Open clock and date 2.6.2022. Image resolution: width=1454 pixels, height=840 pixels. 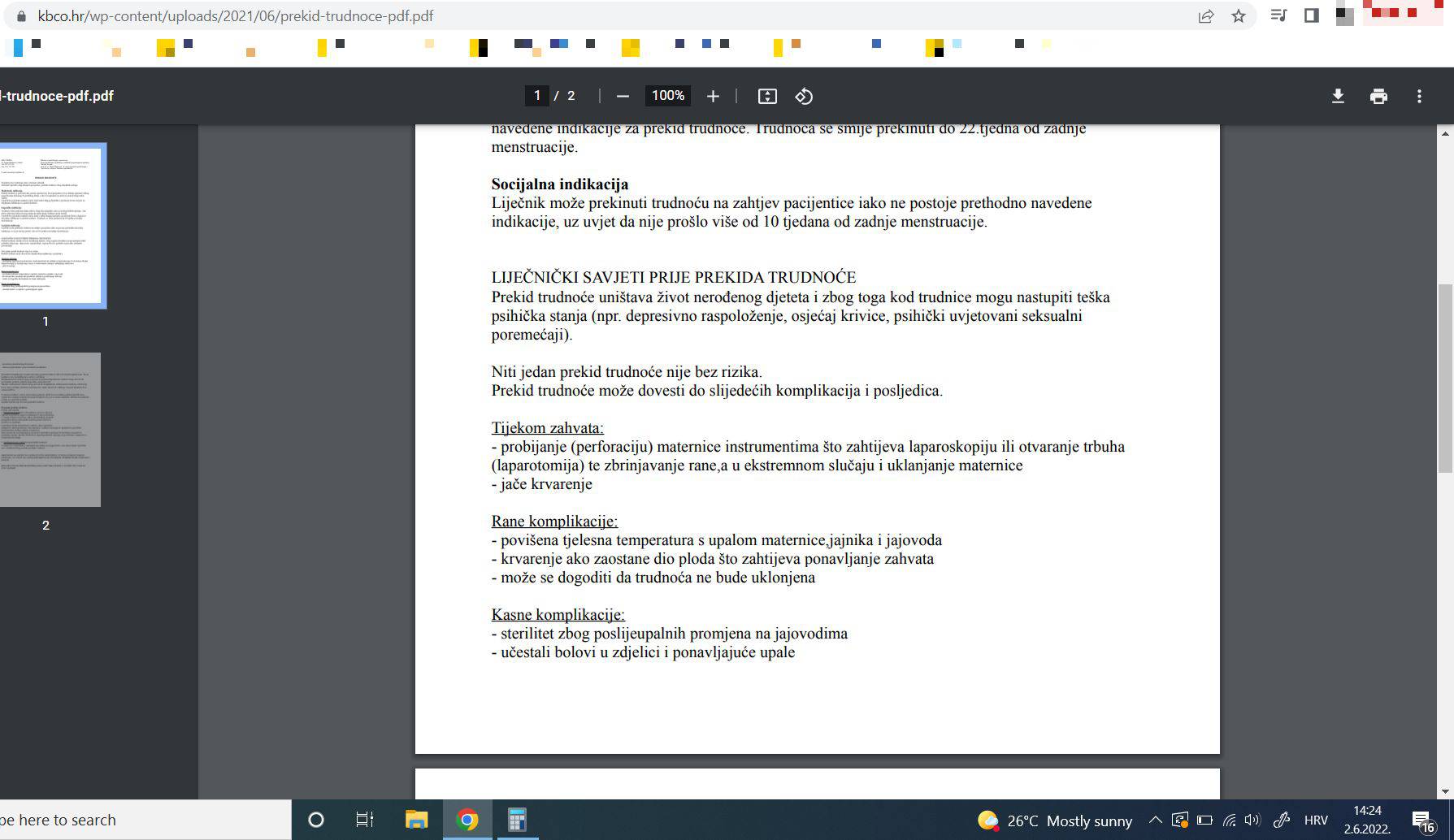1367,820
